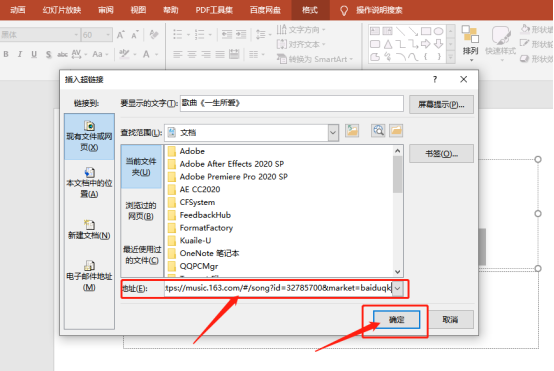Select the oval shape in shapes gallery

click(438, 31)
